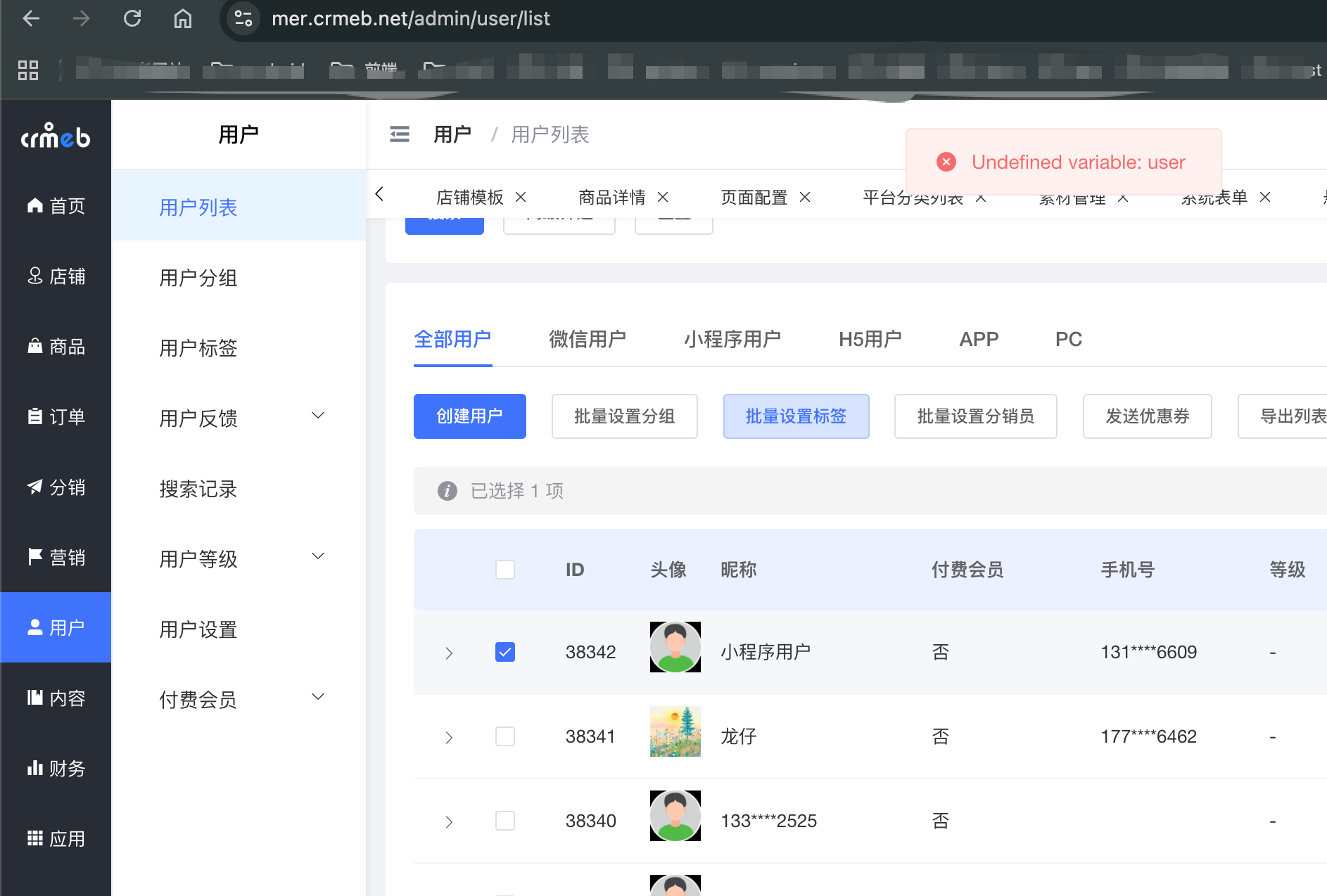
Task: Click the 发送优惠券 button
Action: [x=1148, y=416]
